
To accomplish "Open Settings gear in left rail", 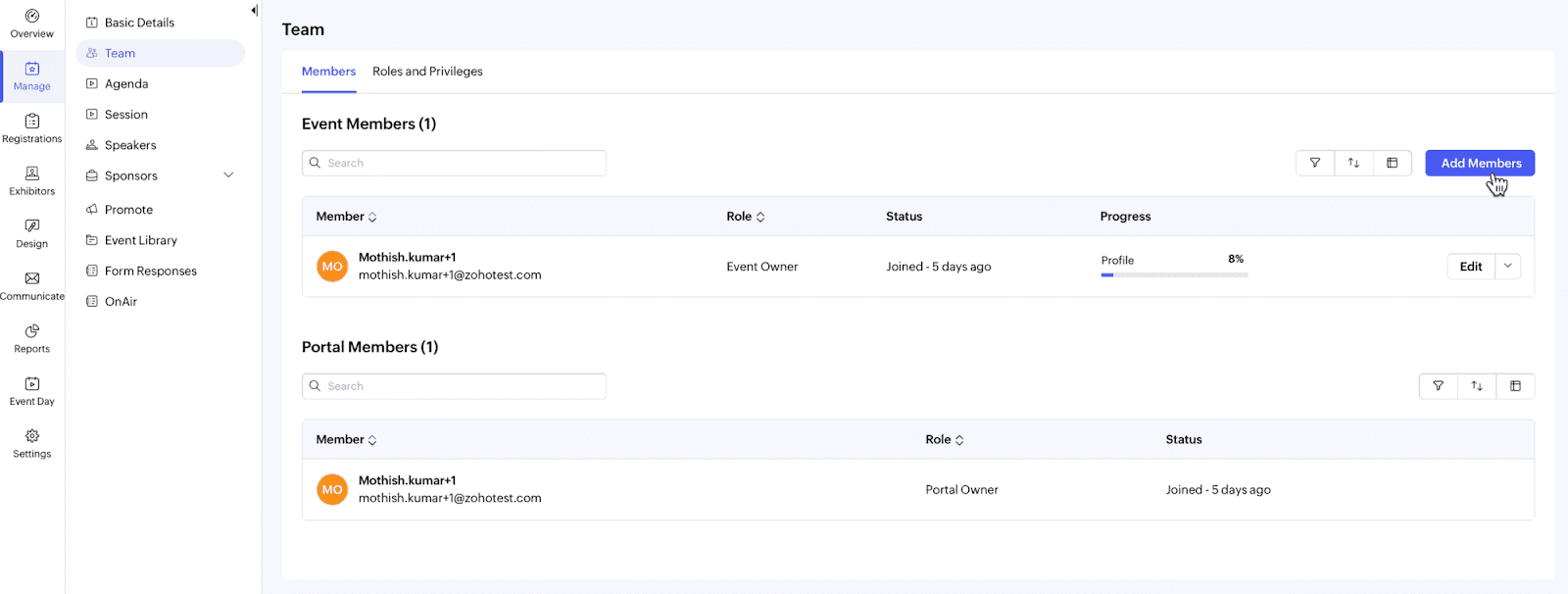I will (32, 436).
